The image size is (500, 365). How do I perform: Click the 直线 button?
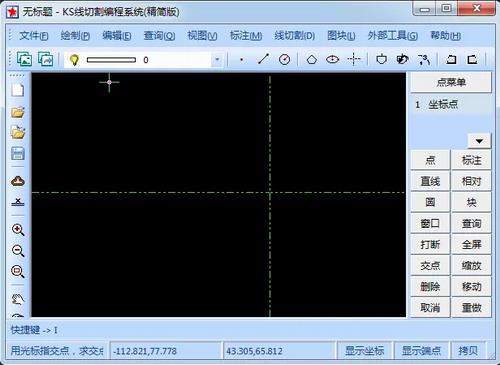[x=430, y=181]
